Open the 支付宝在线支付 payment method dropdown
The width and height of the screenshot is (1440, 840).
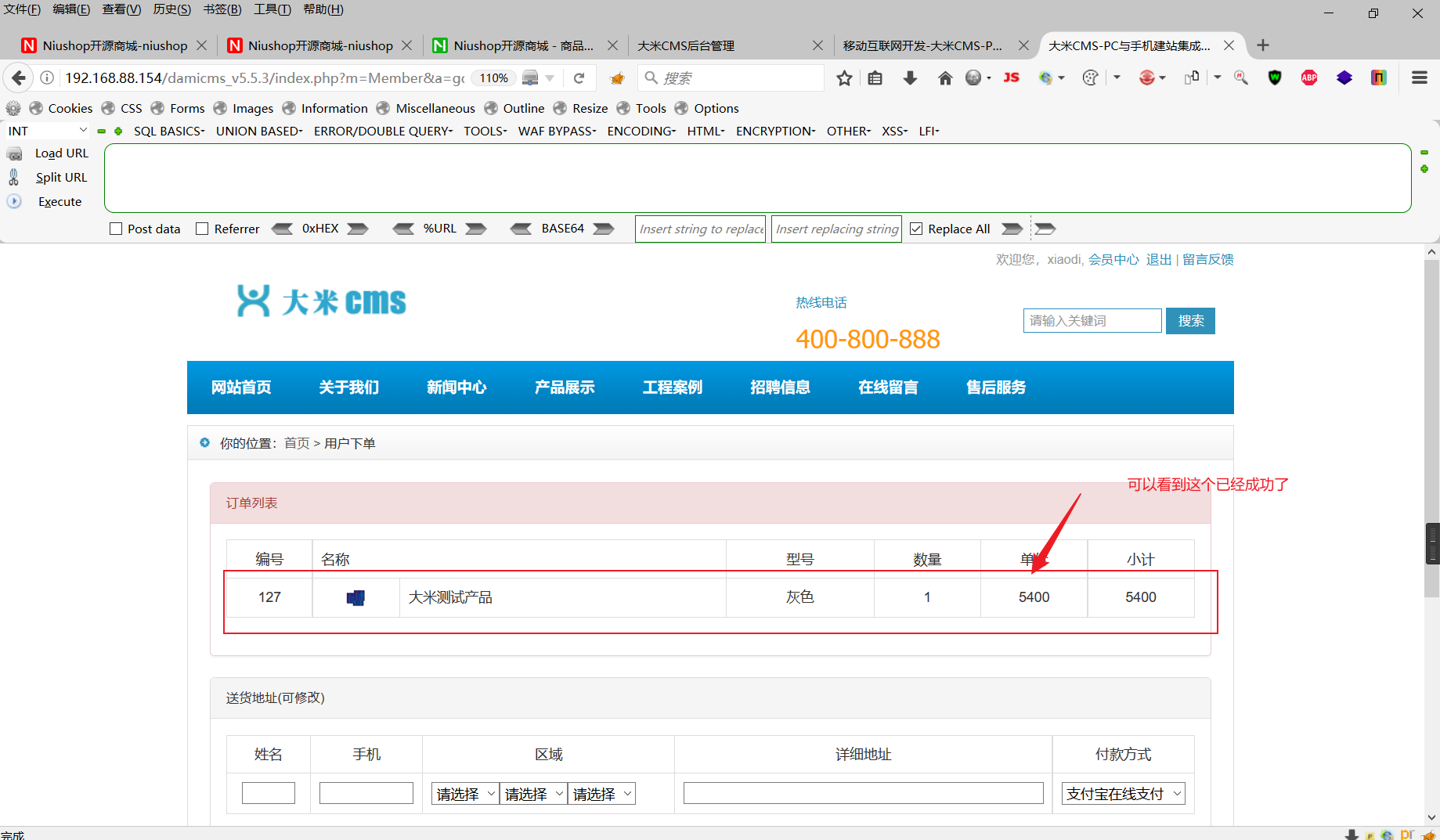point(1123,794)
